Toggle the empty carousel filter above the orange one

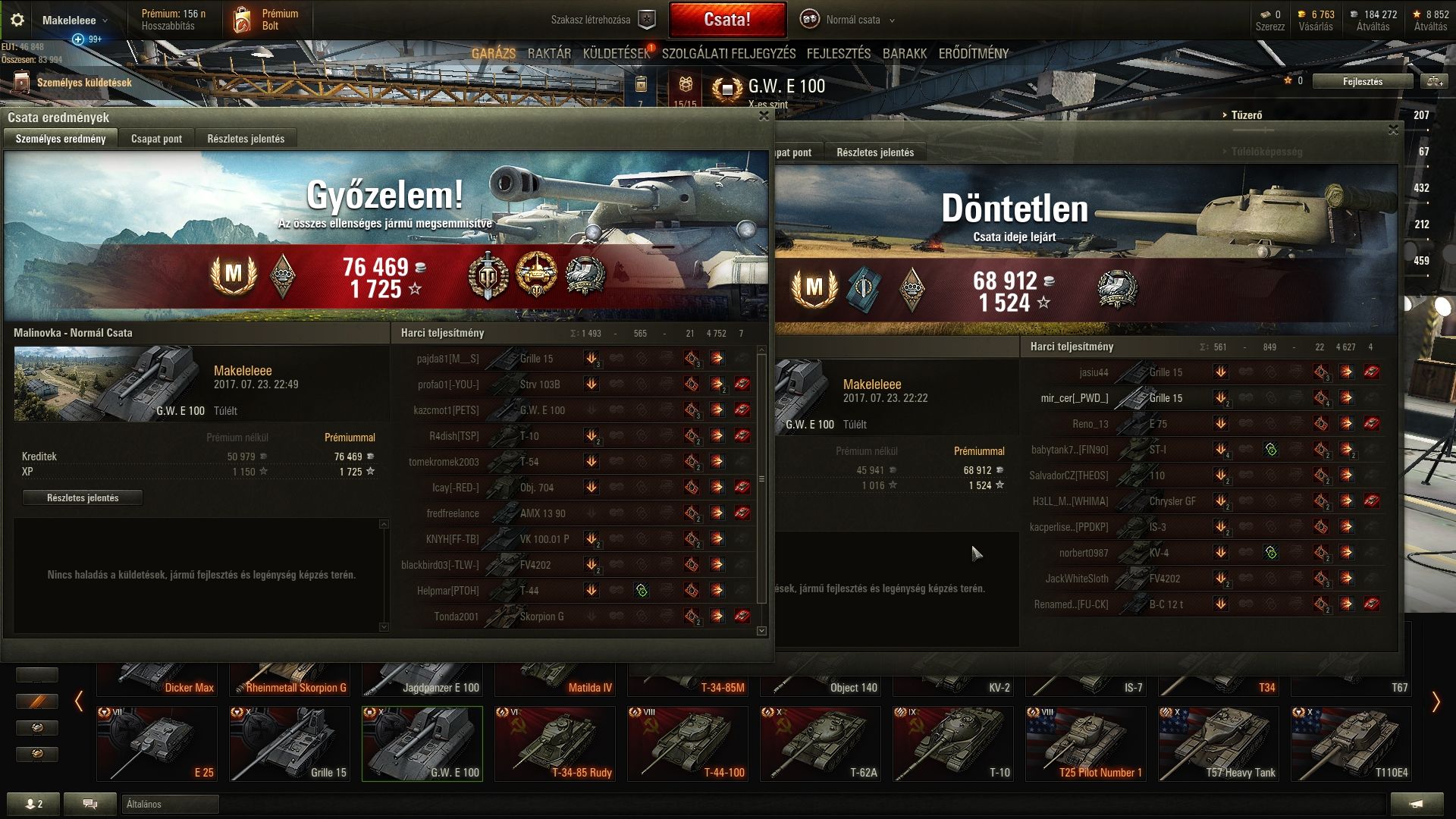coord(36,675)
